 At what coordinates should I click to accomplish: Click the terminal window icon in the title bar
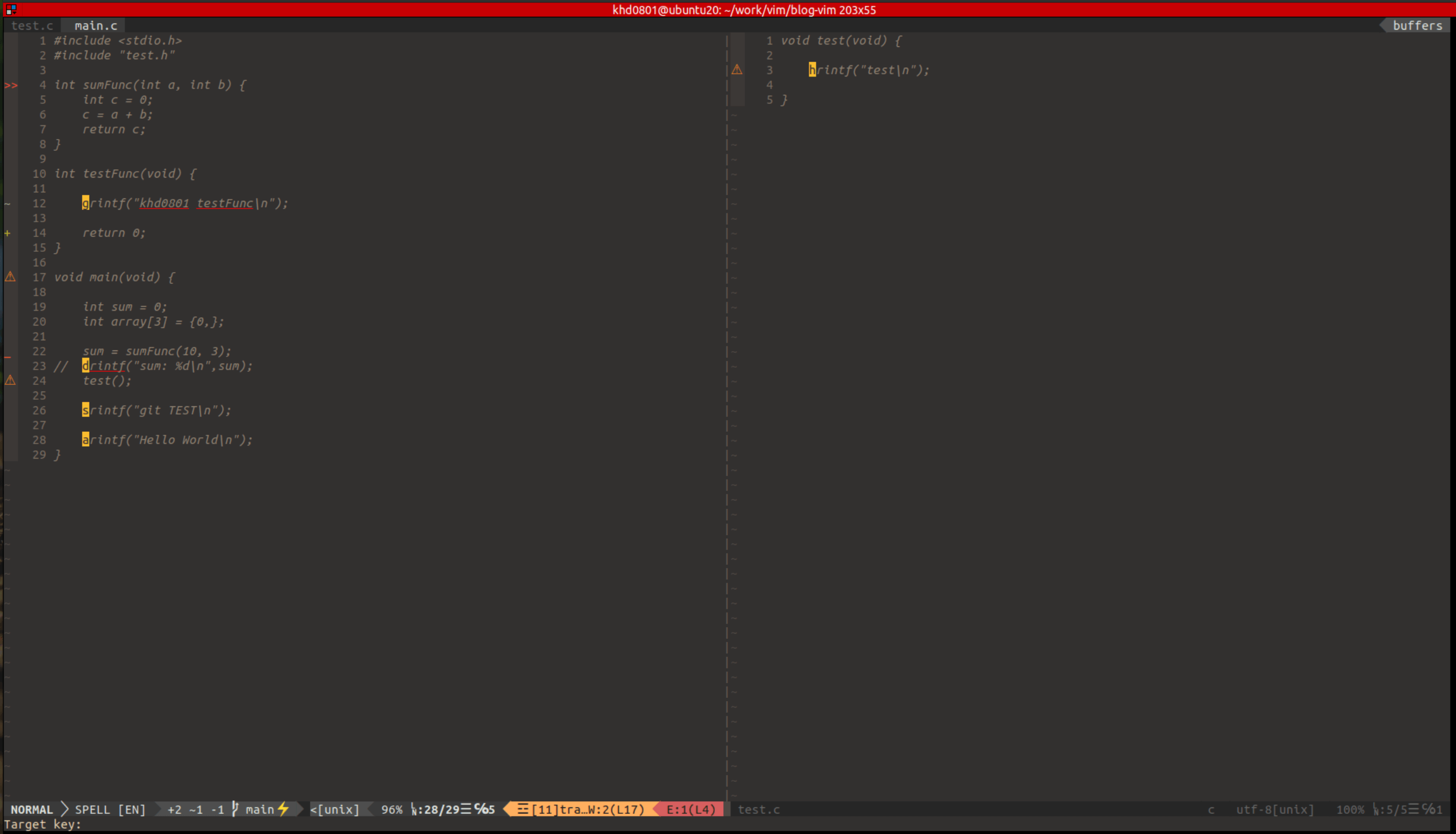point(11,10)
